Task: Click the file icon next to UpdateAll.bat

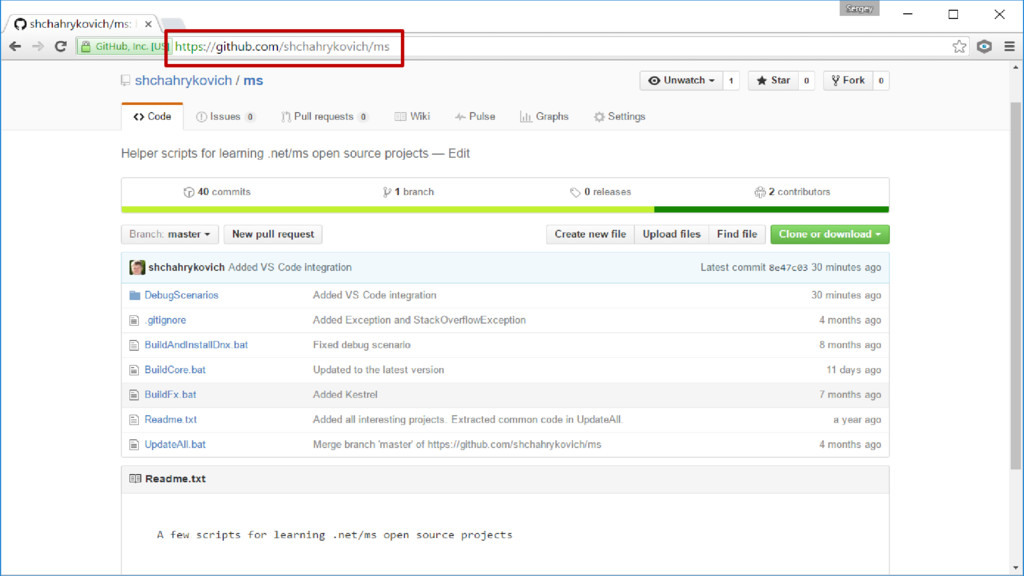Action: tap(134, 444)
